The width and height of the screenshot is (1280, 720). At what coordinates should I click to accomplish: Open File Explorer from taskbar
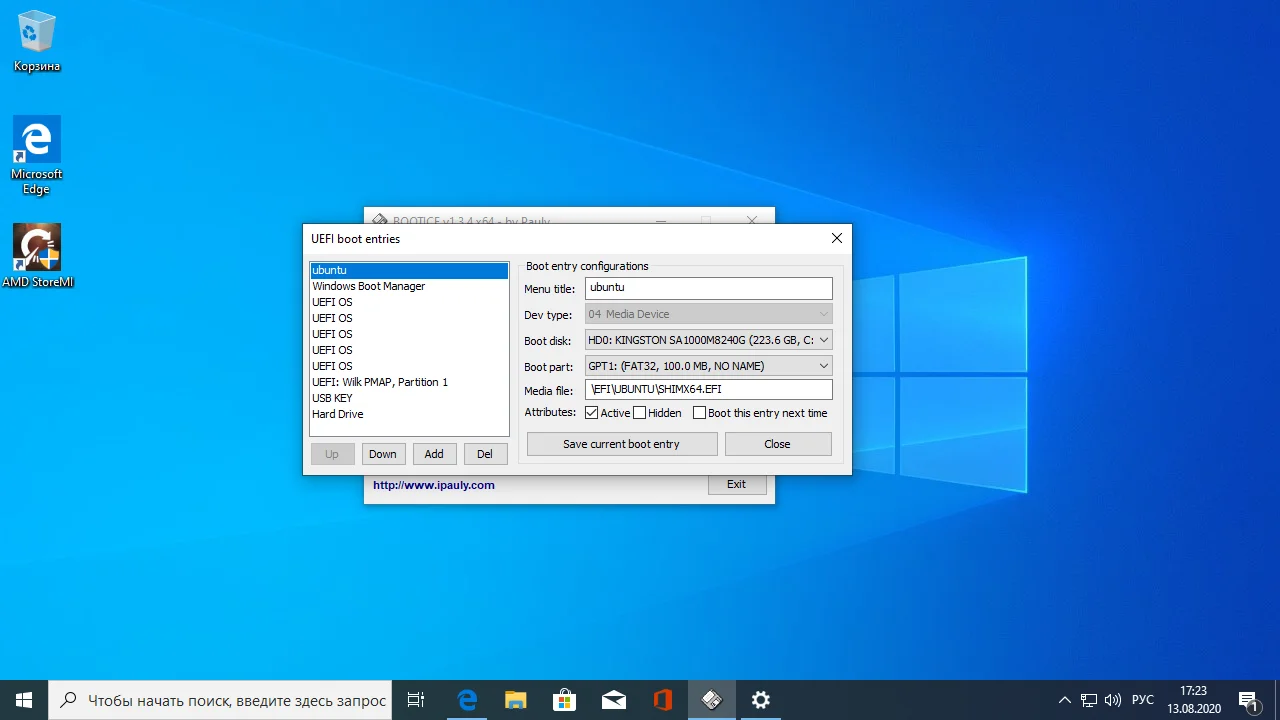[x=515, y=700]
